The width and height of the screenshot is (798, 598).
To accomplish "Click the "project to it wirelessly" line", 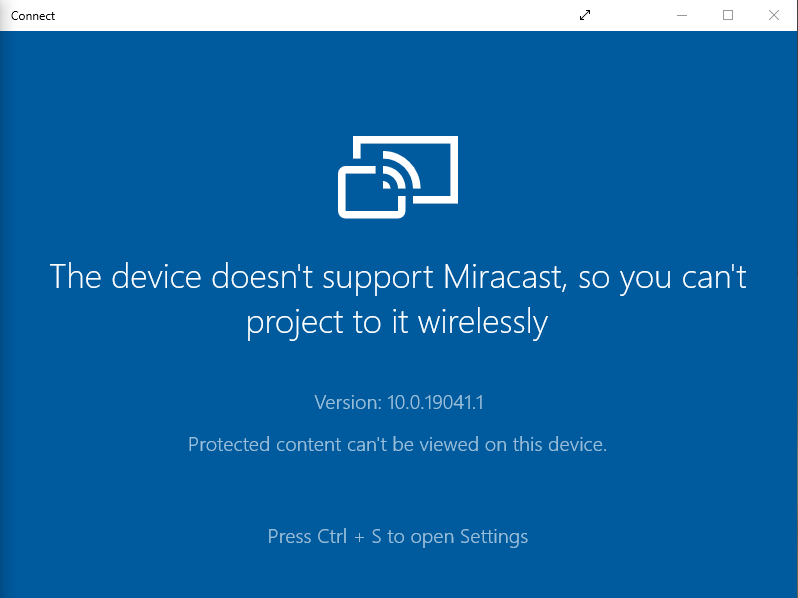I will 397,323.
